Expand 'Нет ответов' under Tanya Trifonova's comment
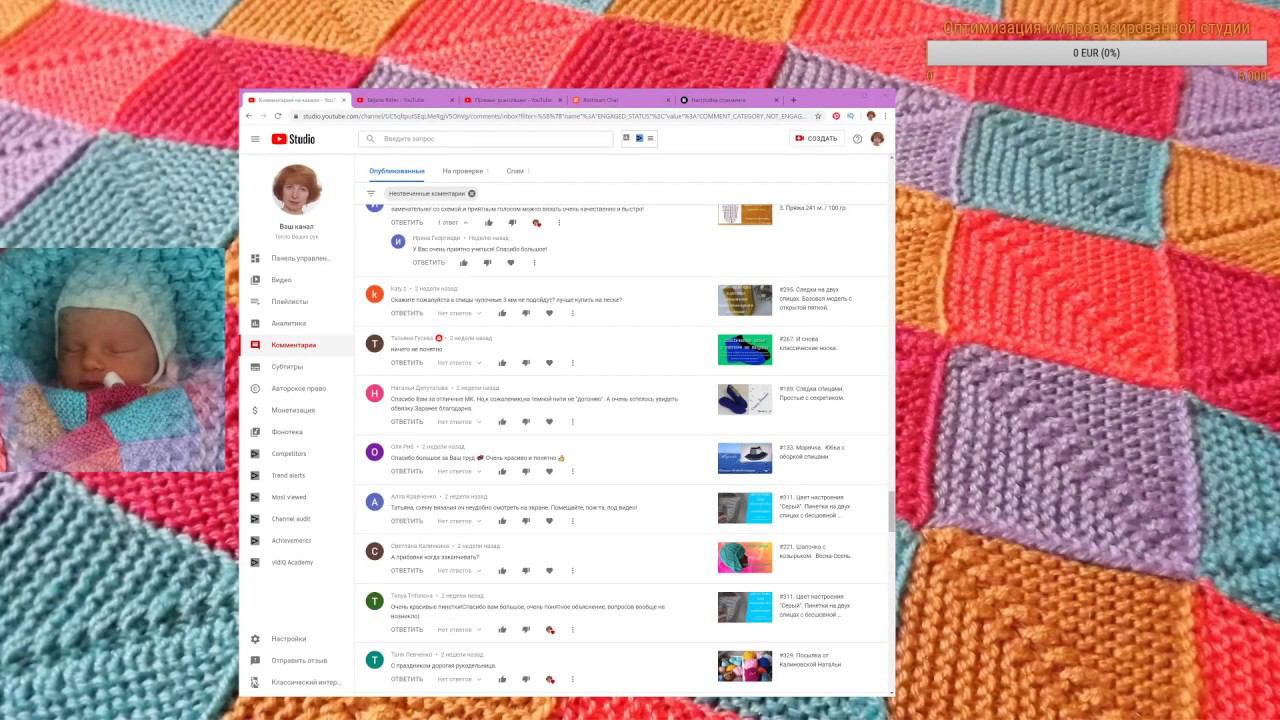Image resolution: width=1280 pixels, height=720 pixels. pyautogui.click(x=459, y=630)
